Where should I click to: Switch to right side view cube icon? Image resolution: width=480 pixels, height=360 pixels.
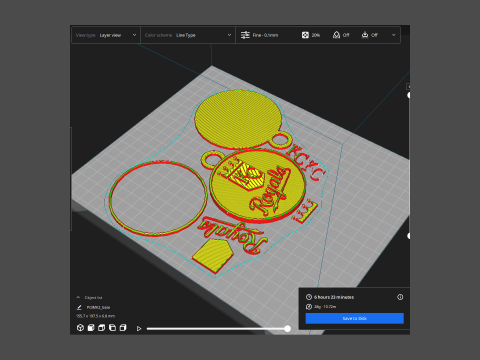(123, 328)
